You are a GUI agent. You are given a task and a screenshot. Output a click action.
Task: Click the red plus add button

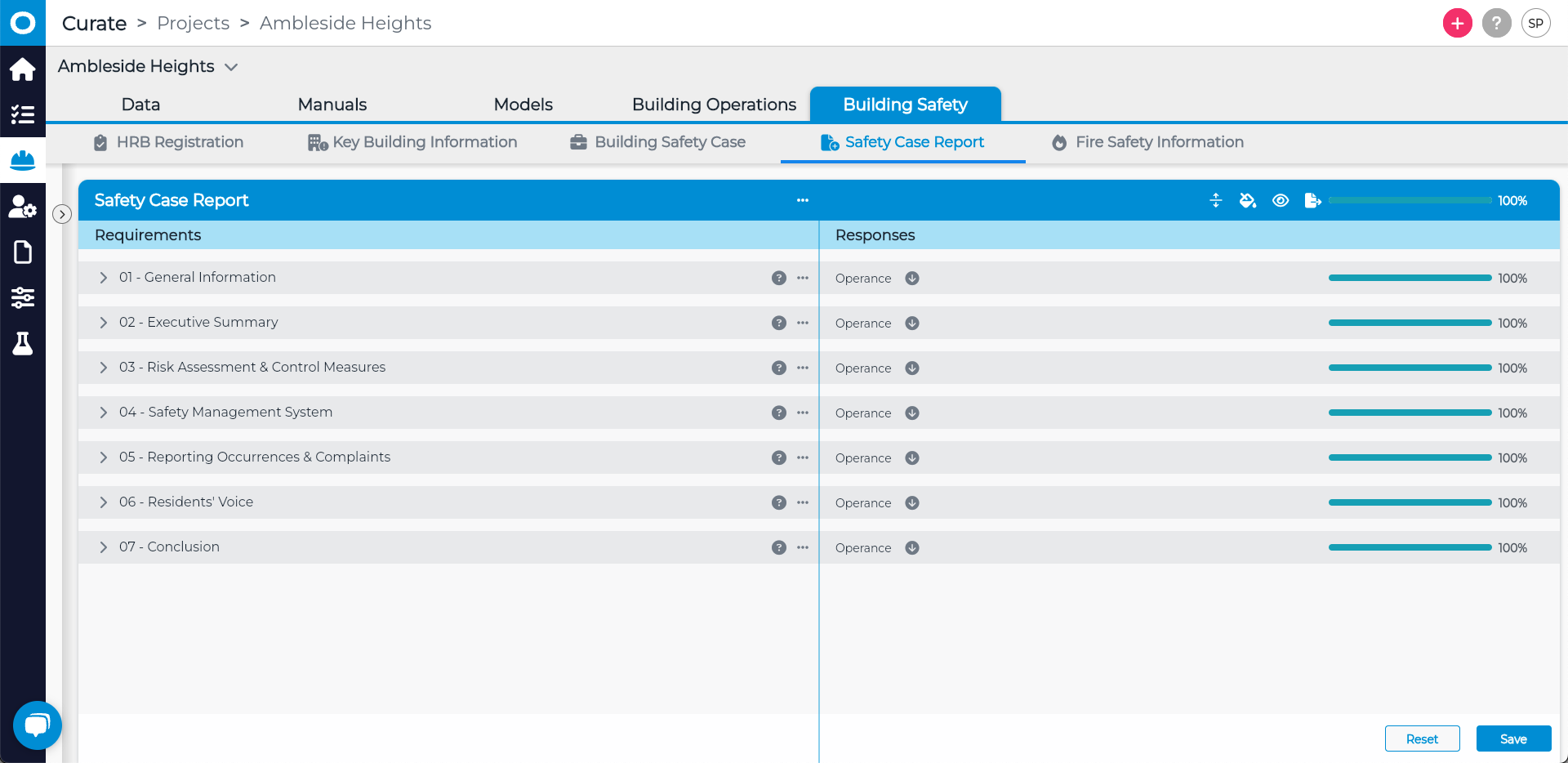click(x=1457, y=23)
